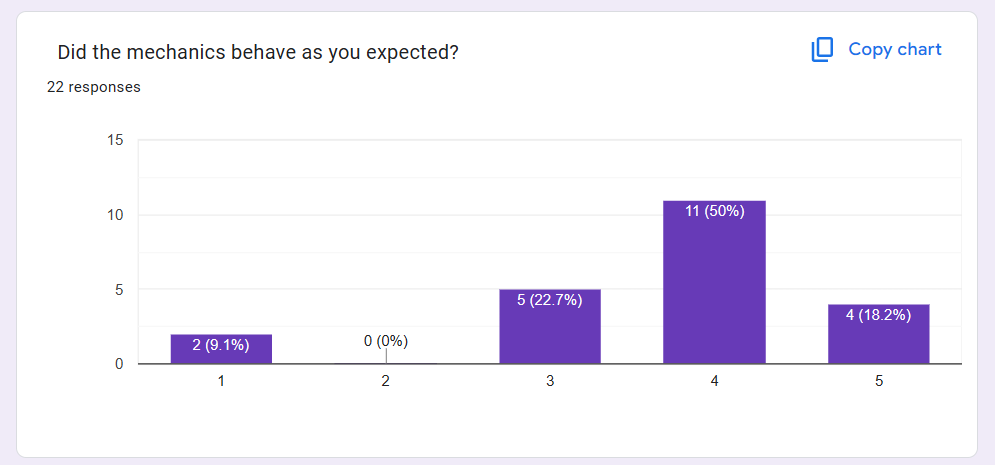Click the 22 responses text
This screenshot has width=995, height=465.
94,87
